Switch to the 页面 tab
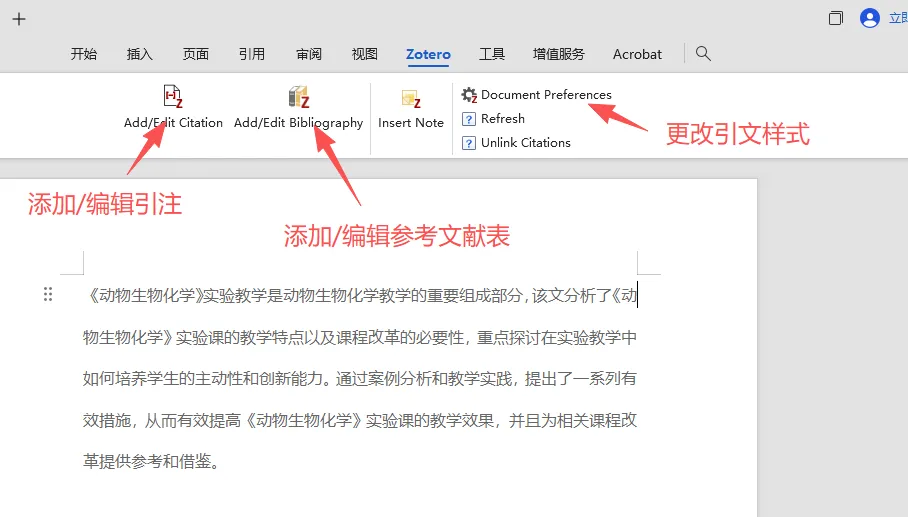 (196, 54)
